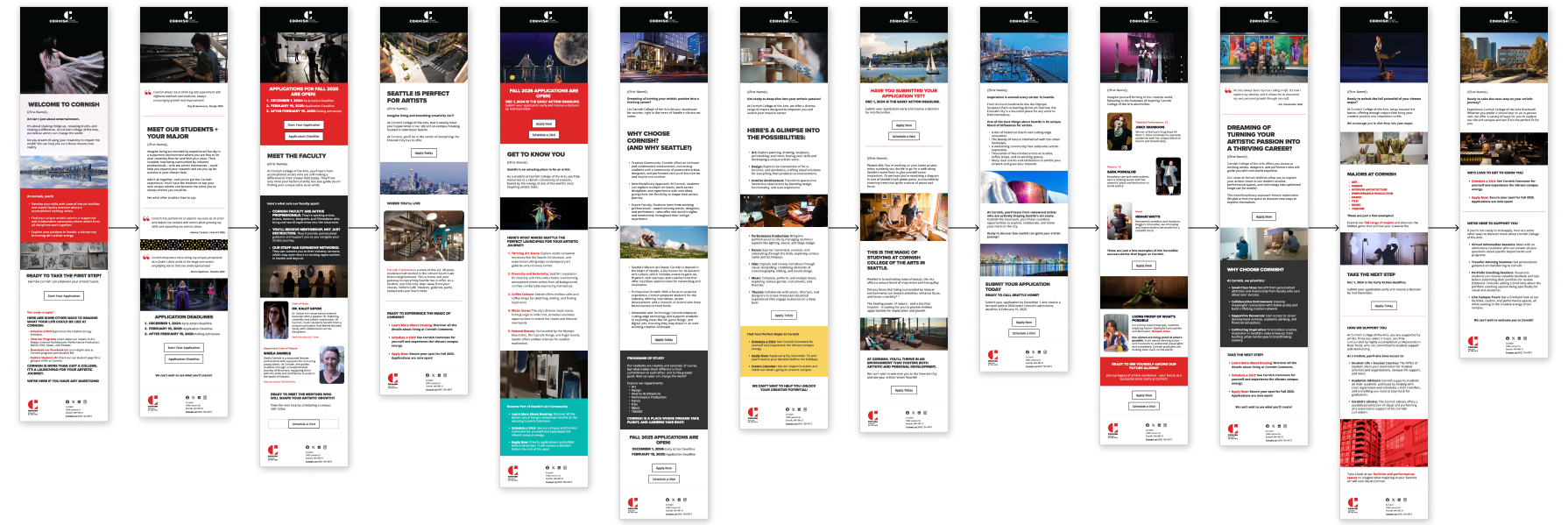1568x525 pixels.
Task: Click Apply Now in the Dreaming of Turning Your Artistic Passion email
Action: [x=1264, y=216]
